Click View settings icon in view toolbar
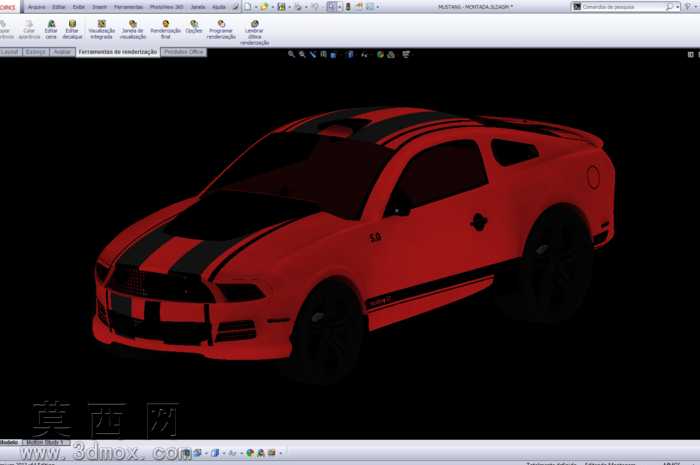The width and height of the screenshot is (700, 465). click(x=406, y=54)
